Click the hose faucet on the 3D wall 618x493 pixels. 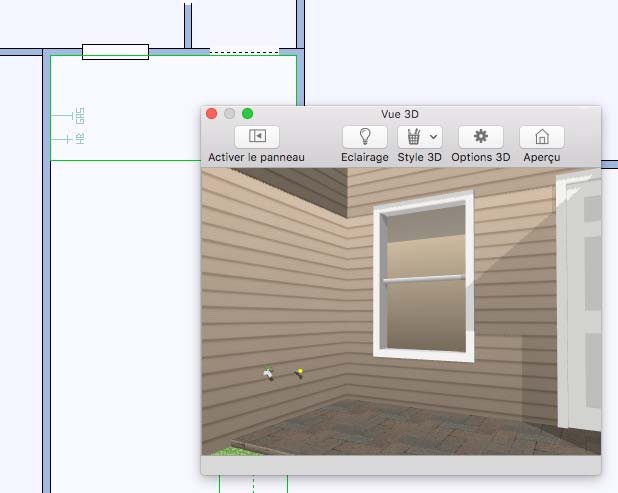pyautogui.click(x=268, y=374)
